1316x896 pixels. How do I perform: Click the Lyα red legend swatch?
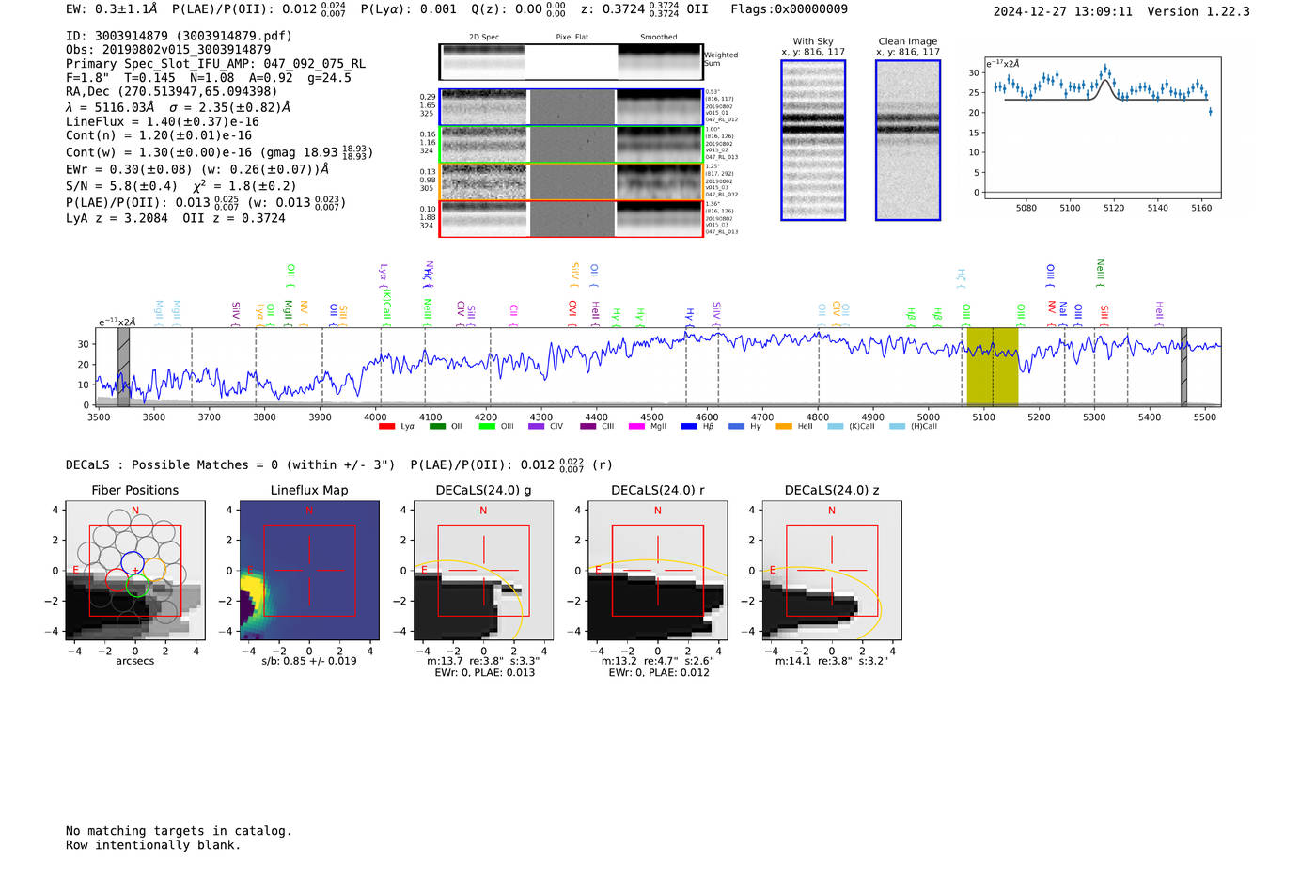point(386,427)
